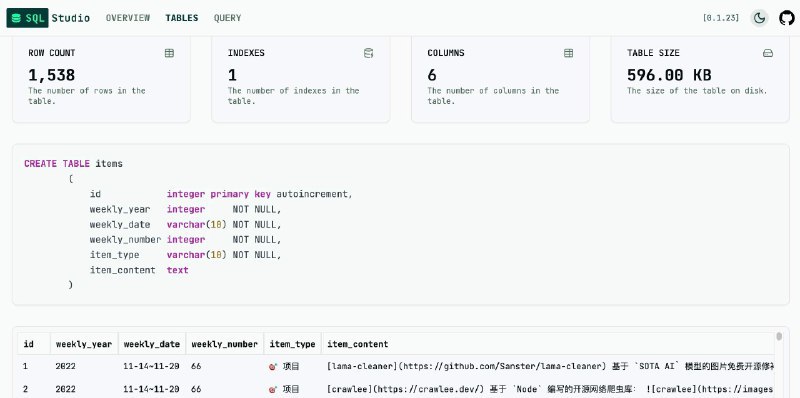Click the Indexes card database icon
This screenshot has width=800, height=398.
point(368,53)
